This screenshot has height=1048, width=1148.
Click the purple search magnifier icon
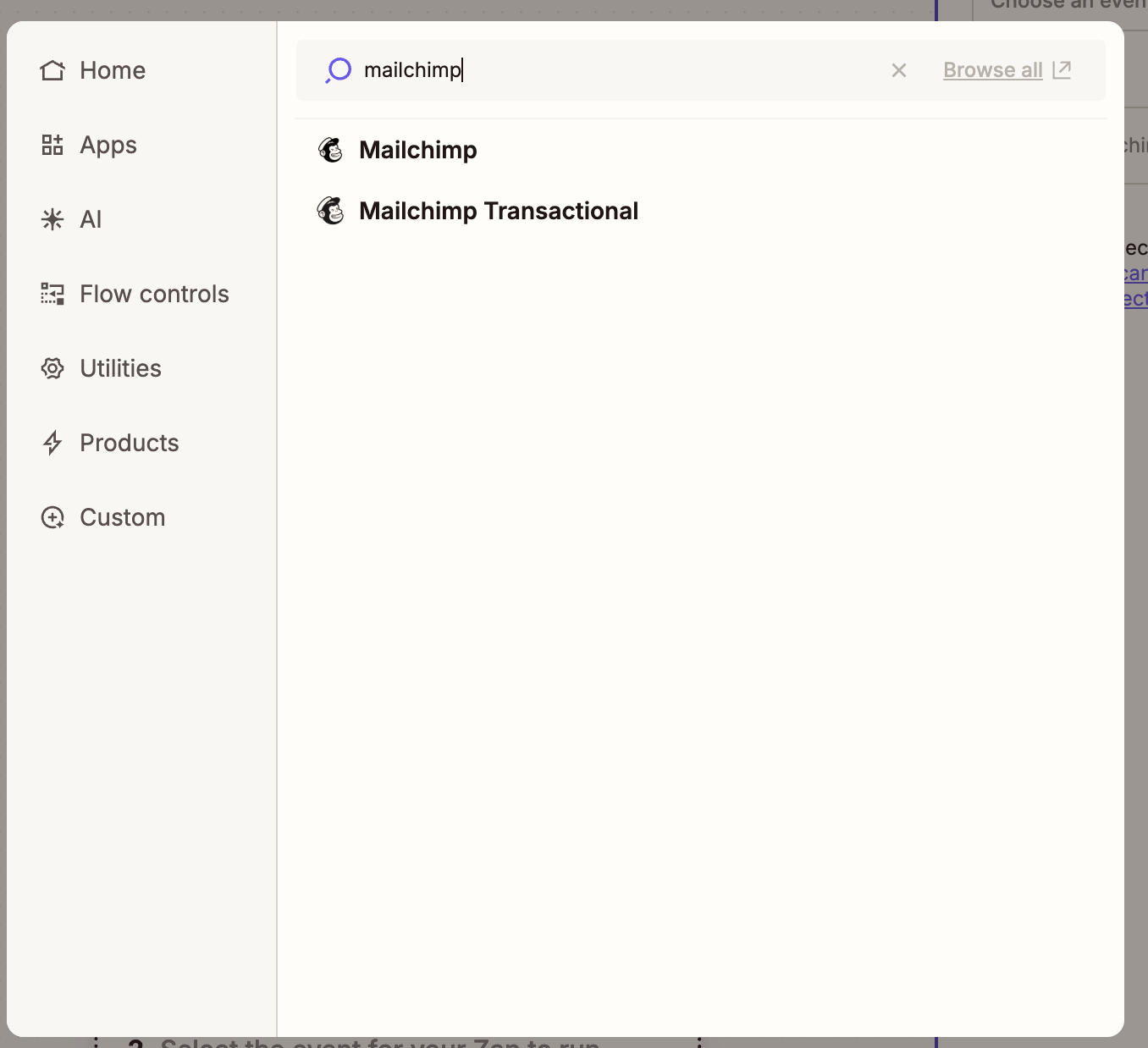(x=338, y=70)
